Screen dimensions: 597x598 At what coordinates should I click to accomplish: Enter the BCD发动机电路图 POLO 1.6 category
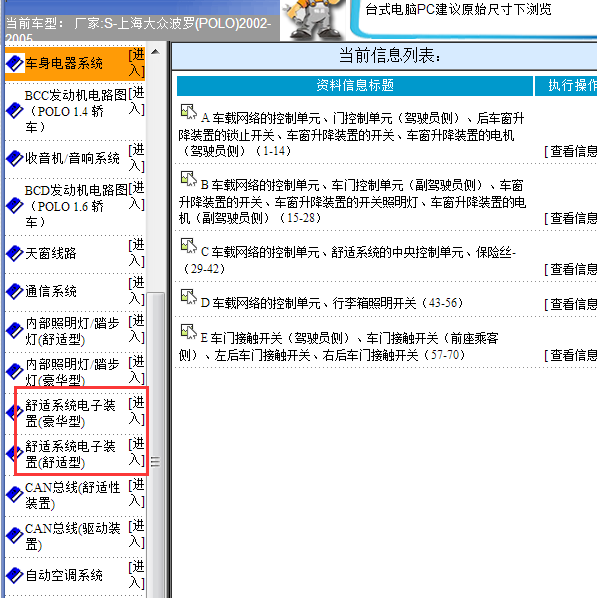(x=136, y=196)
